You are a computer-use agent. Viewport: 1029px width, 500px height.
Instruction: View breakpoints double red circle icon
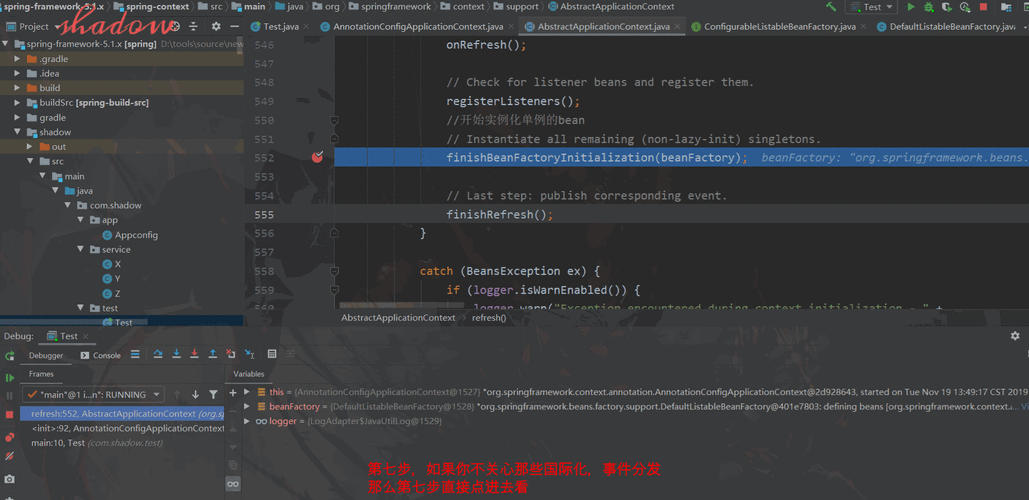(10, 437)
